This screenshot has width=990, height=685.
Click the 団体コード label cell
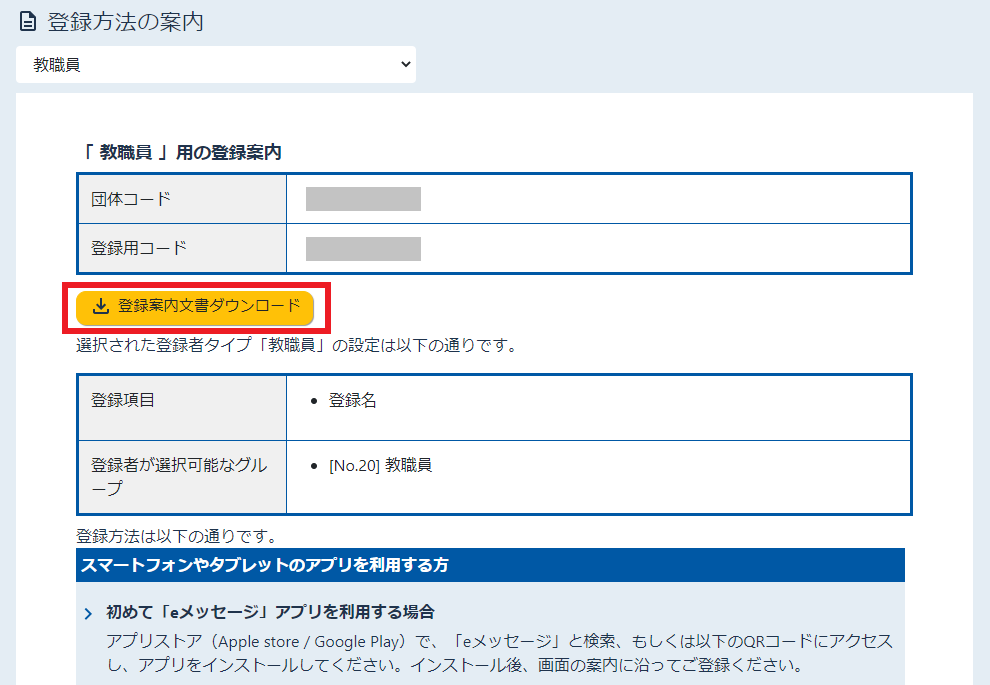182,199
